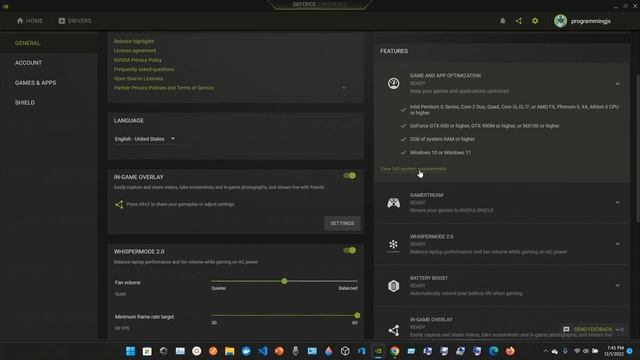The image size is (640, 360).
Task: Click the system RAM requirement text
Action: tap(442, 139)
